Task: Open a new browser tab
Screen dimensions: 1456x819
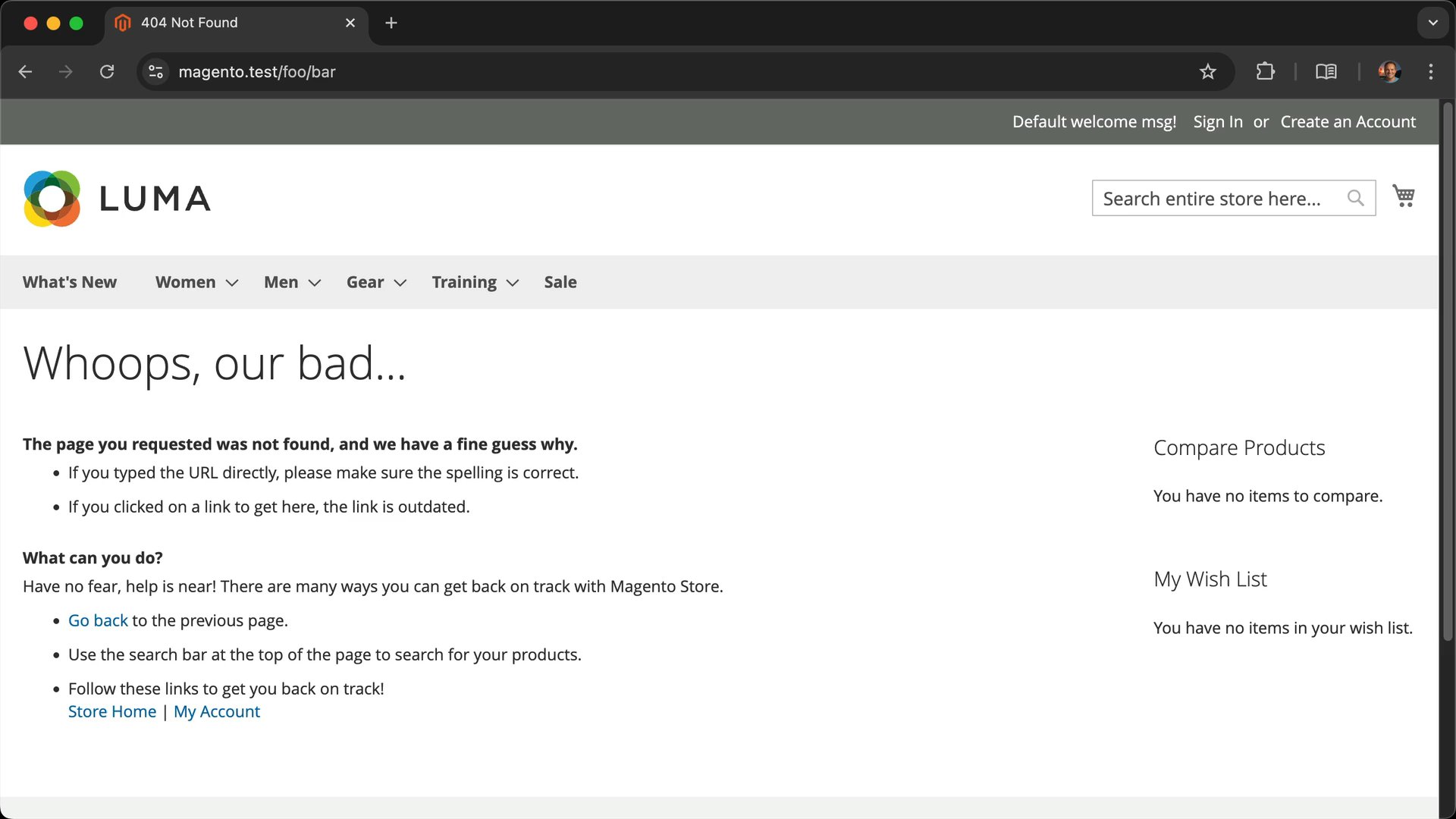Action: pyautogui.click(x=391, y=23)
